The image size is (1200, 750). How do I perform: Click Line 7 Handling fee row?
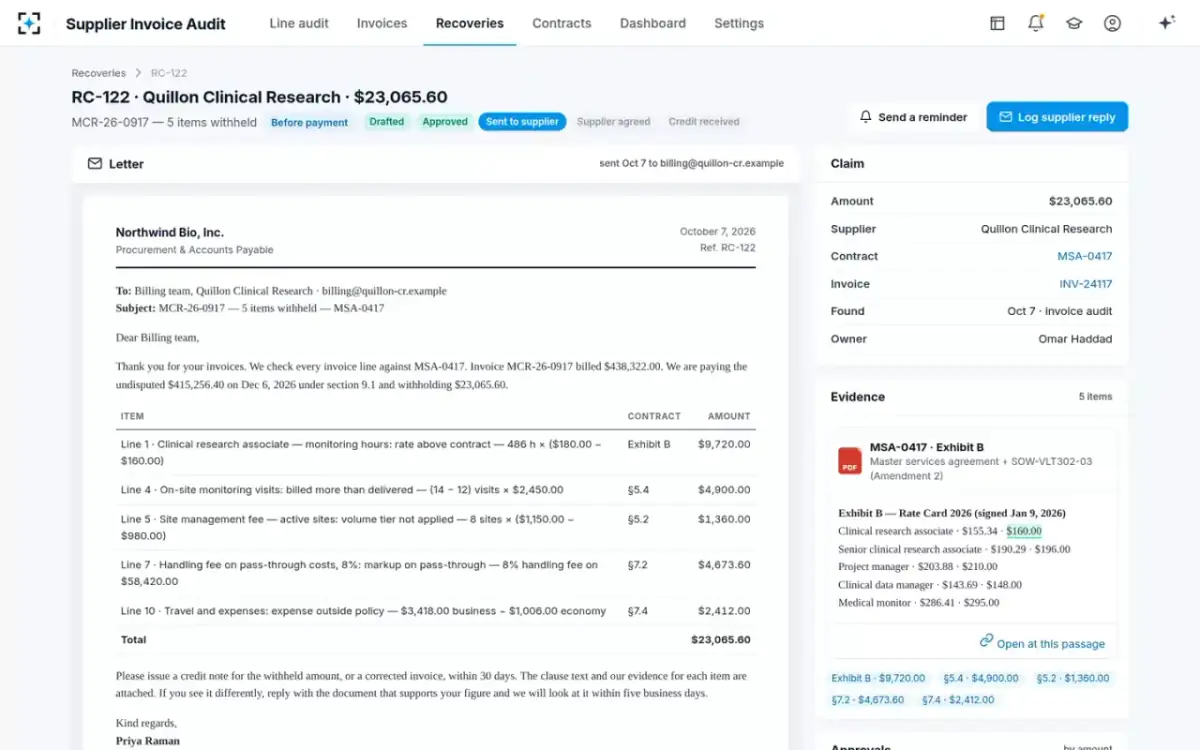[x=435, y=573]
